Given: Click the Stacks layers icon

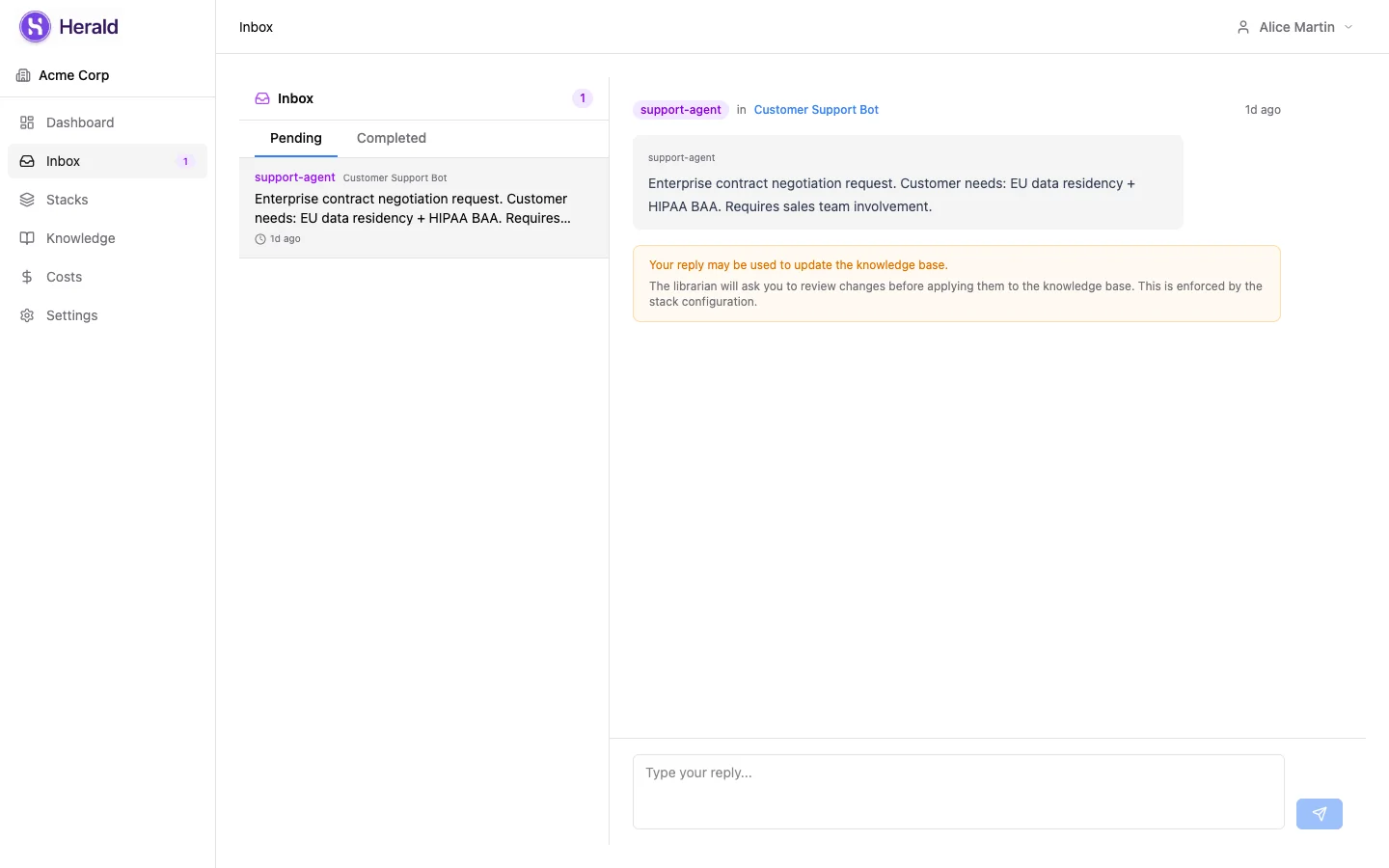Looking at the screenshot, I should 27,200.
